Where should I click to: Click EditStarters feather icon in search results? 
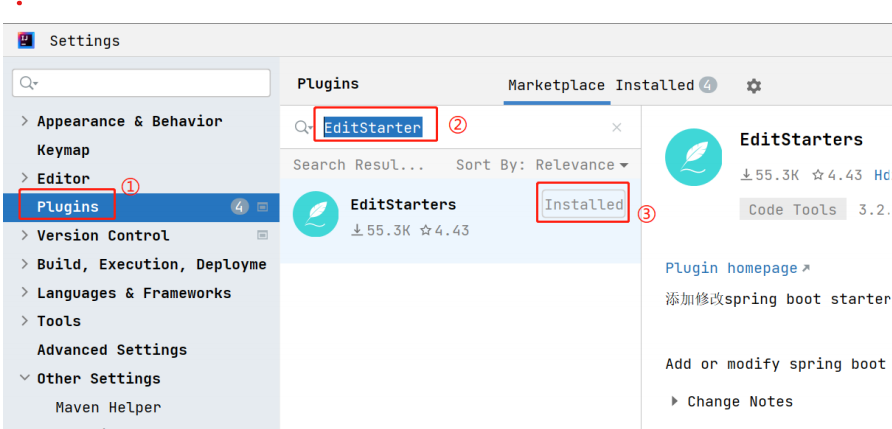tap(315, 214)
